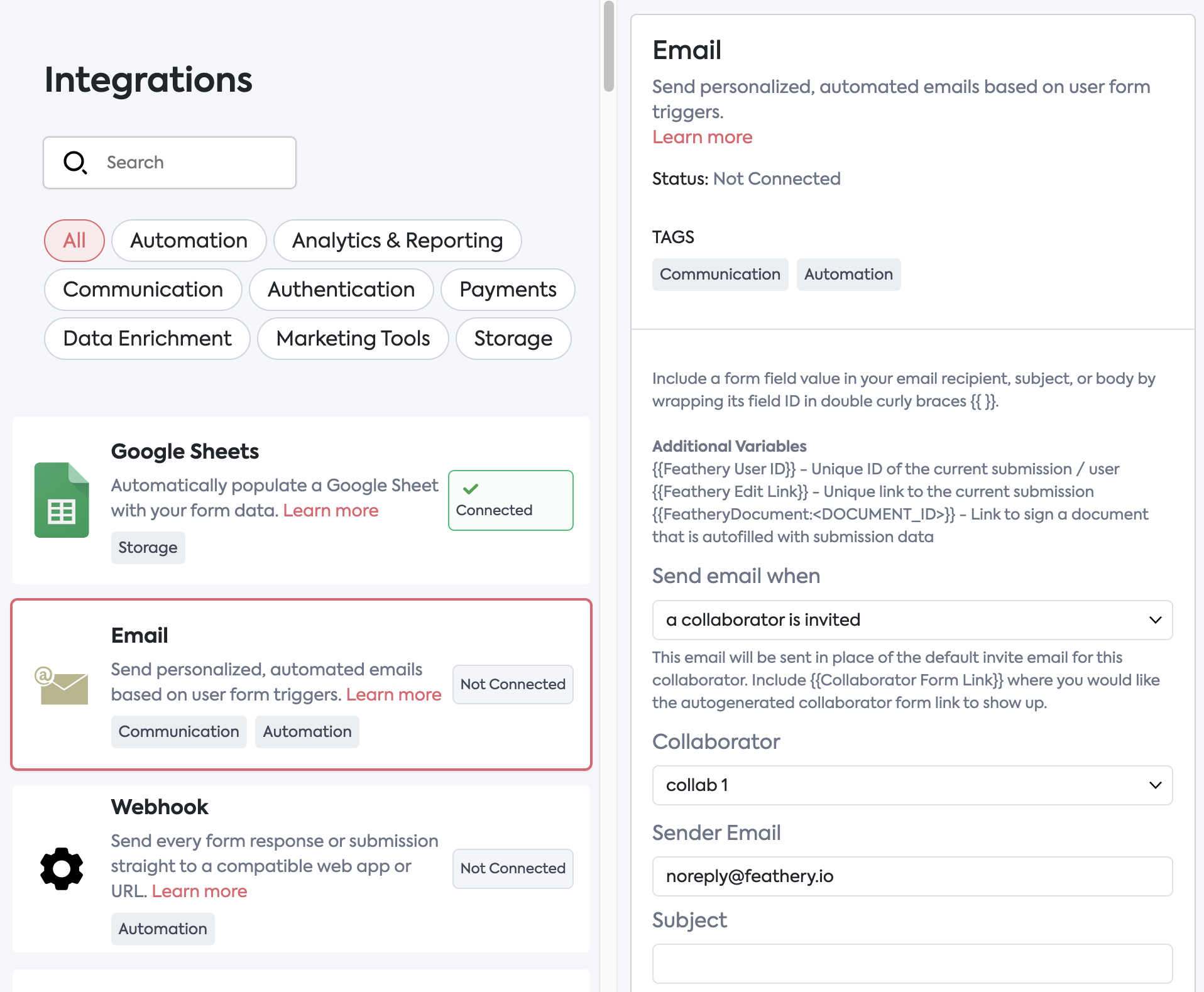Show Communication category integrations
This screenshot has height=992, width=1204.
pyautogui.click(x=143, y=290)
